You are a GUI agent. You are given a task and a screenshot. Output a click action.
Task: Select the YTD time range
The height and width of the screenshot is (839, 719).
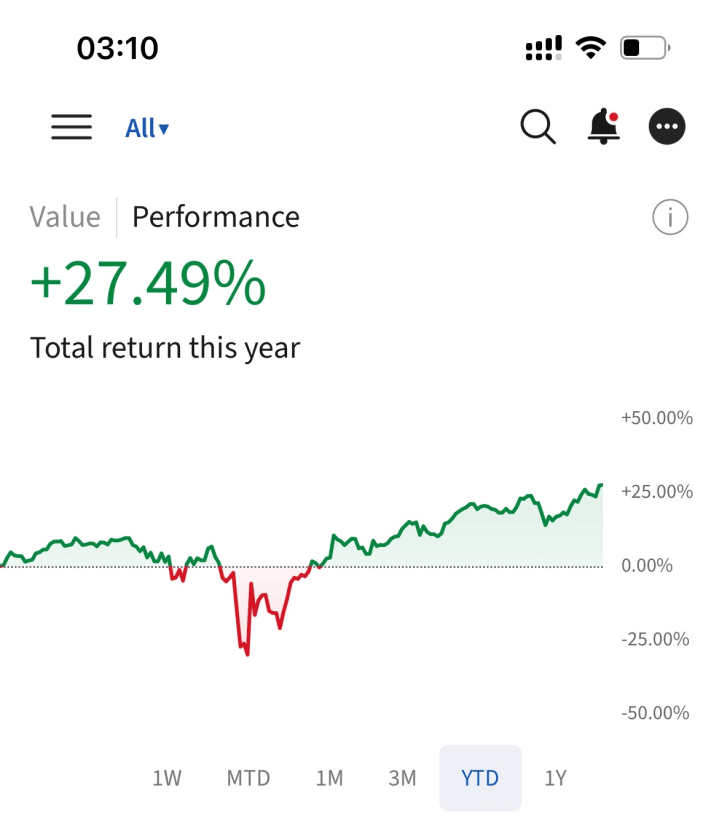(480, 778)
